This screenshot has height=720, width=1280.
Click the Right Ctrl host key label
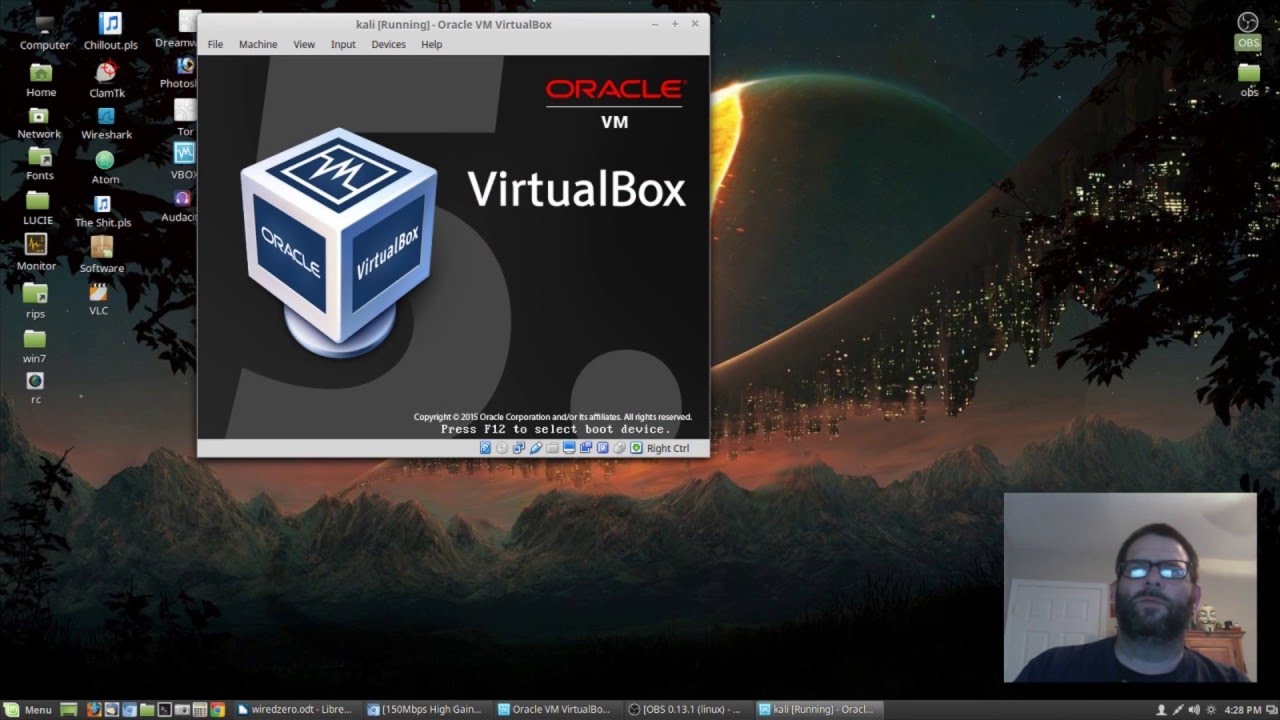pos(668,448)
